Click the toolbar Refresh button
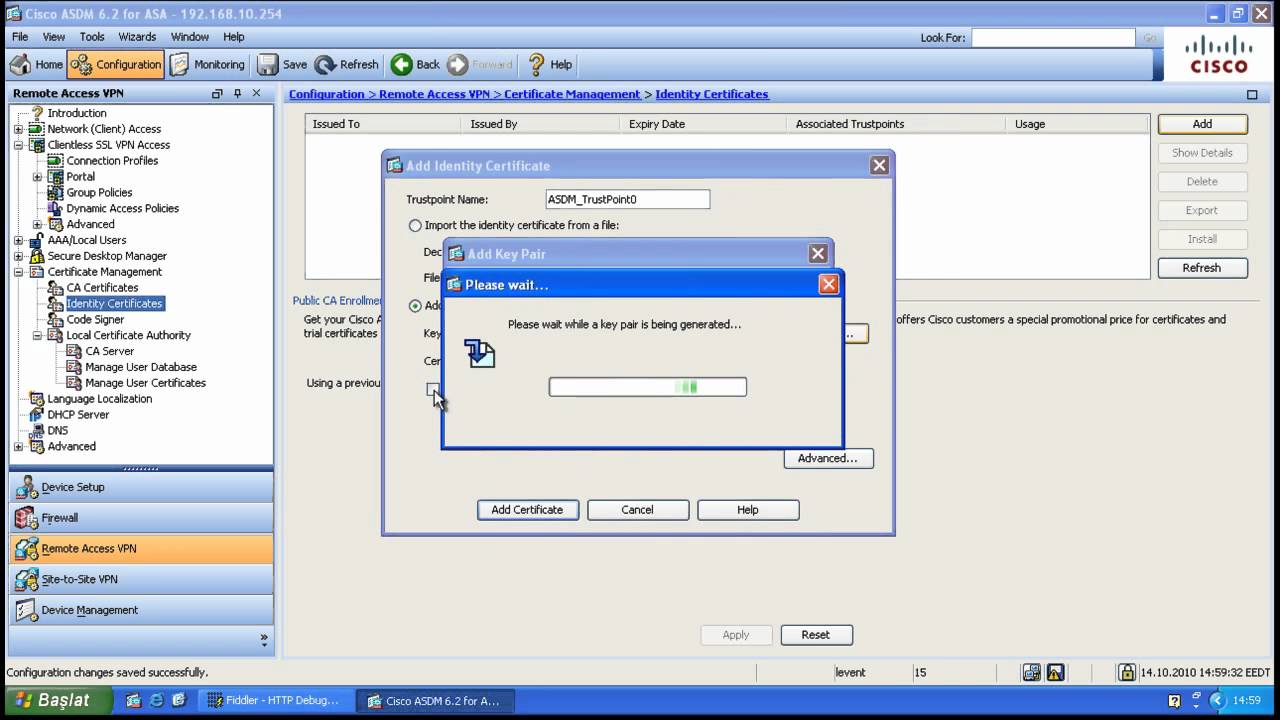This screenshot has width=1280, height=720. (347, 64)
